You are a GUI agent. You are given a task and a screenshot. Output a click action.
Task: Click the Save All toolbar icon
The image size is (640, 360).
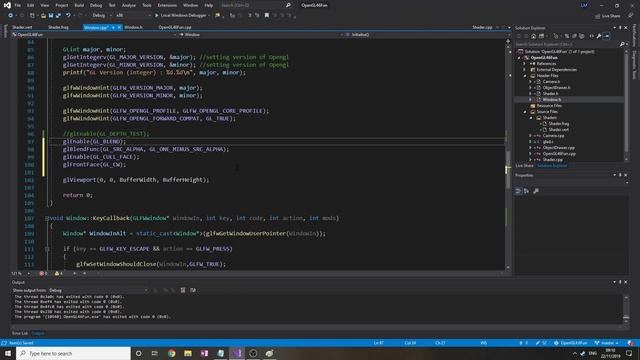(58, 16)
